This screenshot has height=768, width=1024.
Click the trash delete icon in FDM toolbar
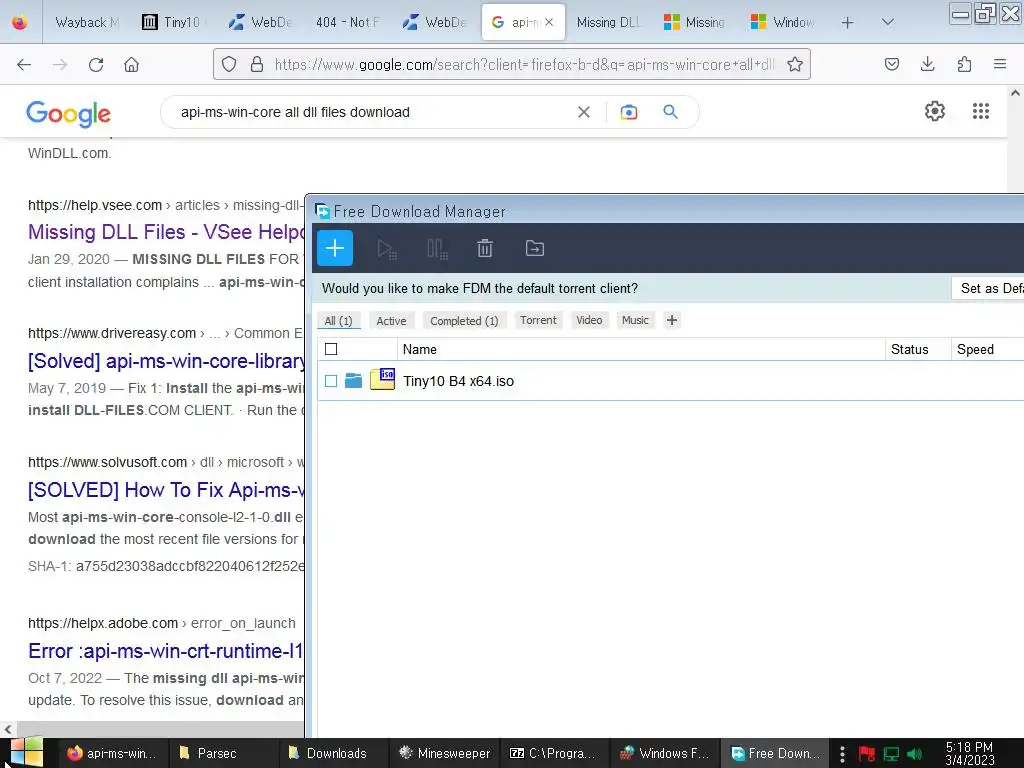pos(485,248)
